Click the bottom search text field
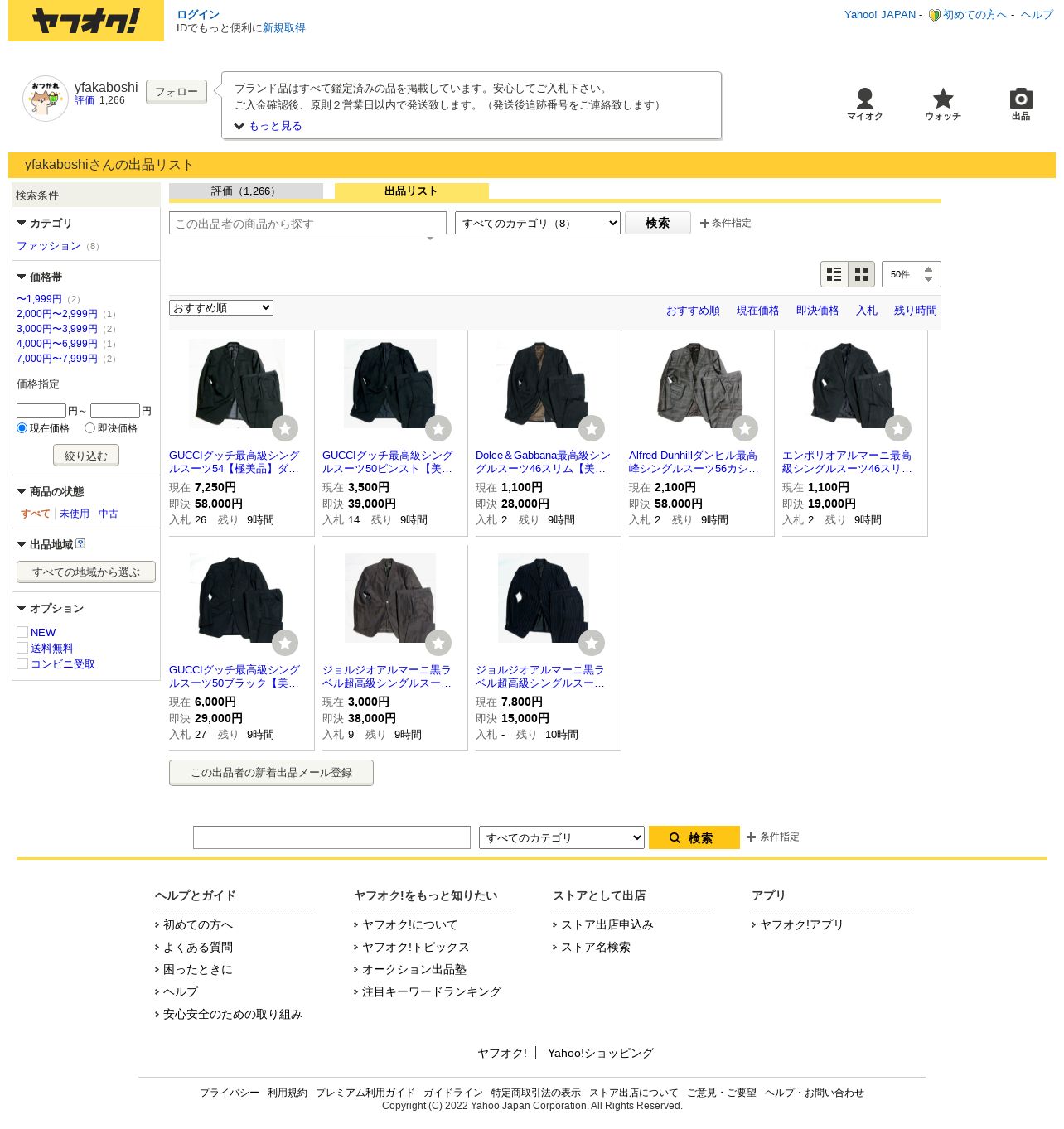The image size is (1064, 1129). pyautogui.click(x=331, y=837)
